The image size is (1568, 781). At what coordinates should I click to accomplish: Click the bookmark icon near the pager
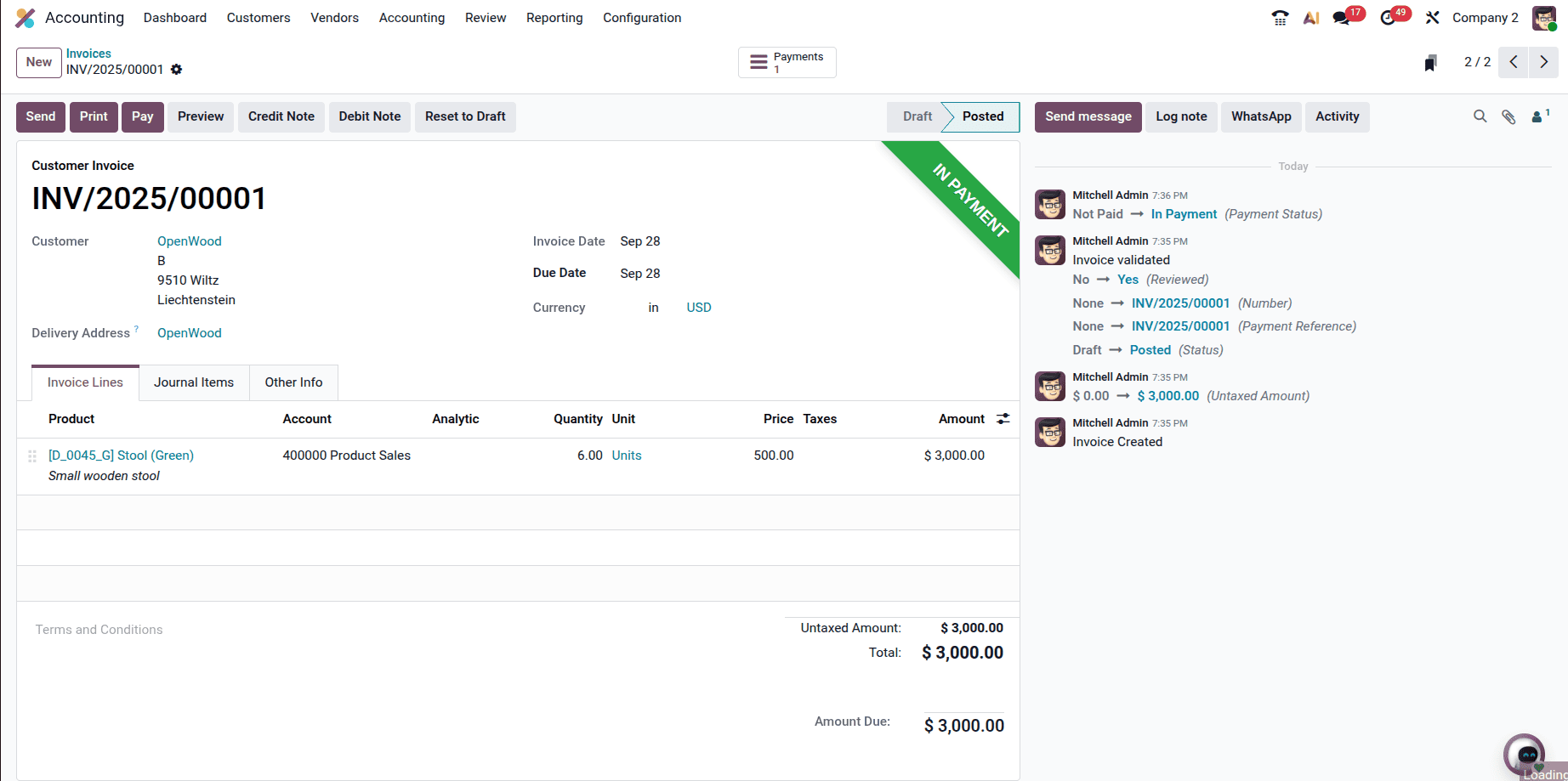pyautogui.click(x=1431, y=63)
